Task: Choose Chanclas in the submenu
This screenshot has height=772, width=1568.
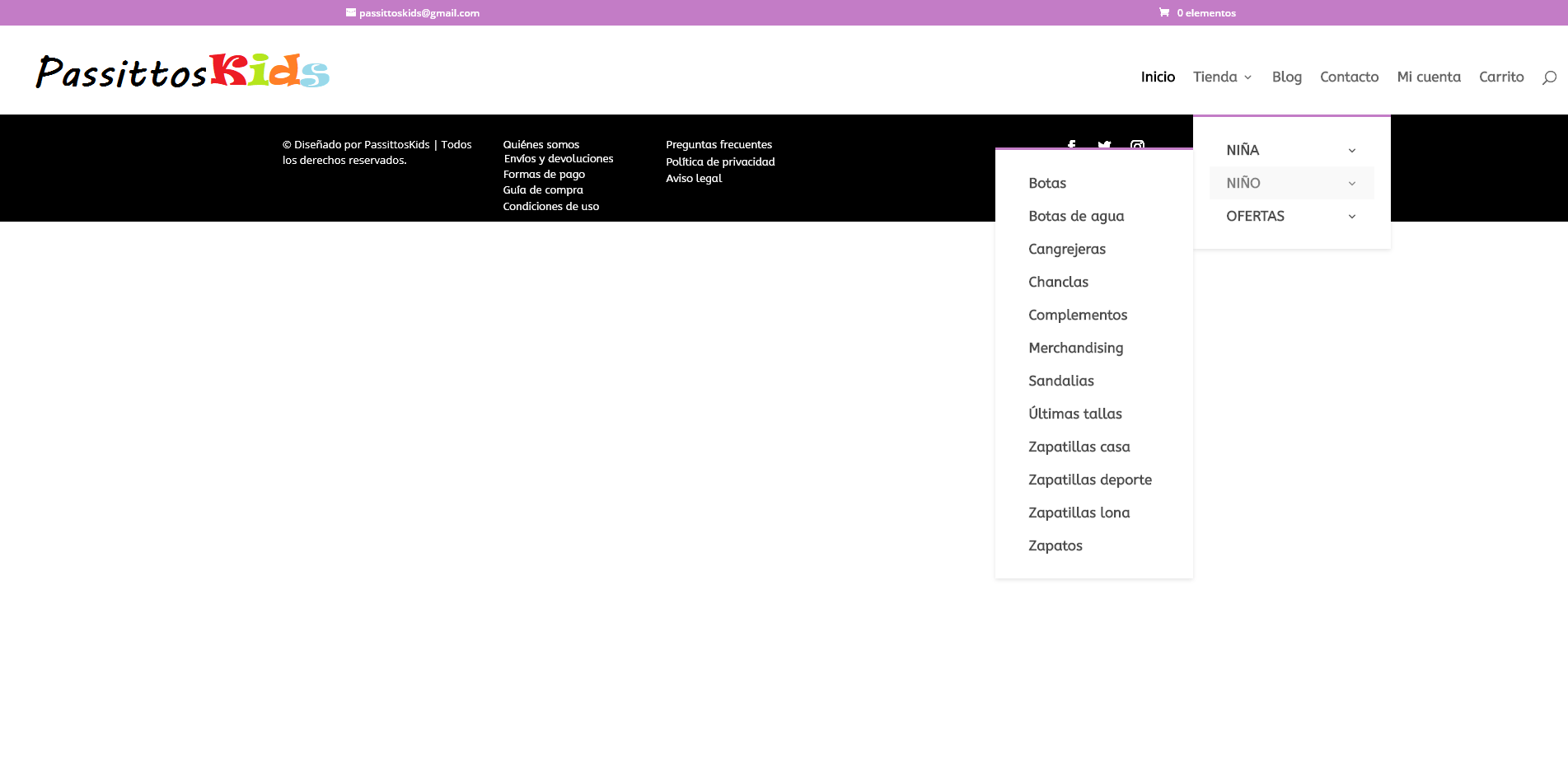Action: (1059, 282)
